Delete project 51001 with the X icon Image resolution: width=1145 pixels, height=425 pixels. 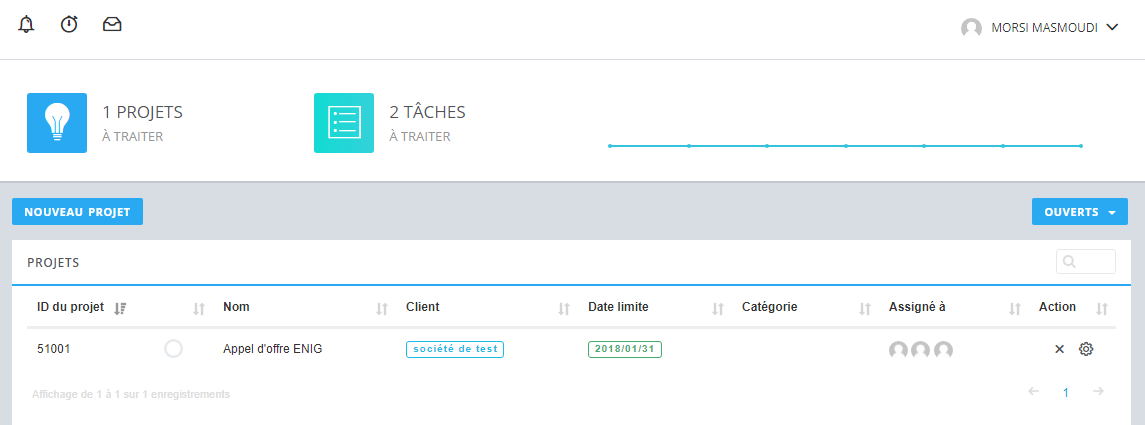click(x=1060, y=349)
